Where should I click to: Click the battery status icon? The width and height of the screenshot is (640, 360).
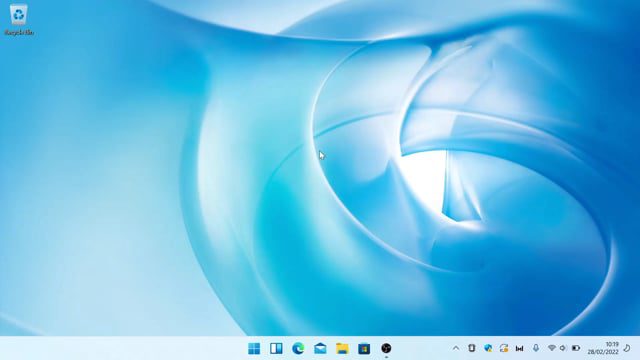pos(576,348)
